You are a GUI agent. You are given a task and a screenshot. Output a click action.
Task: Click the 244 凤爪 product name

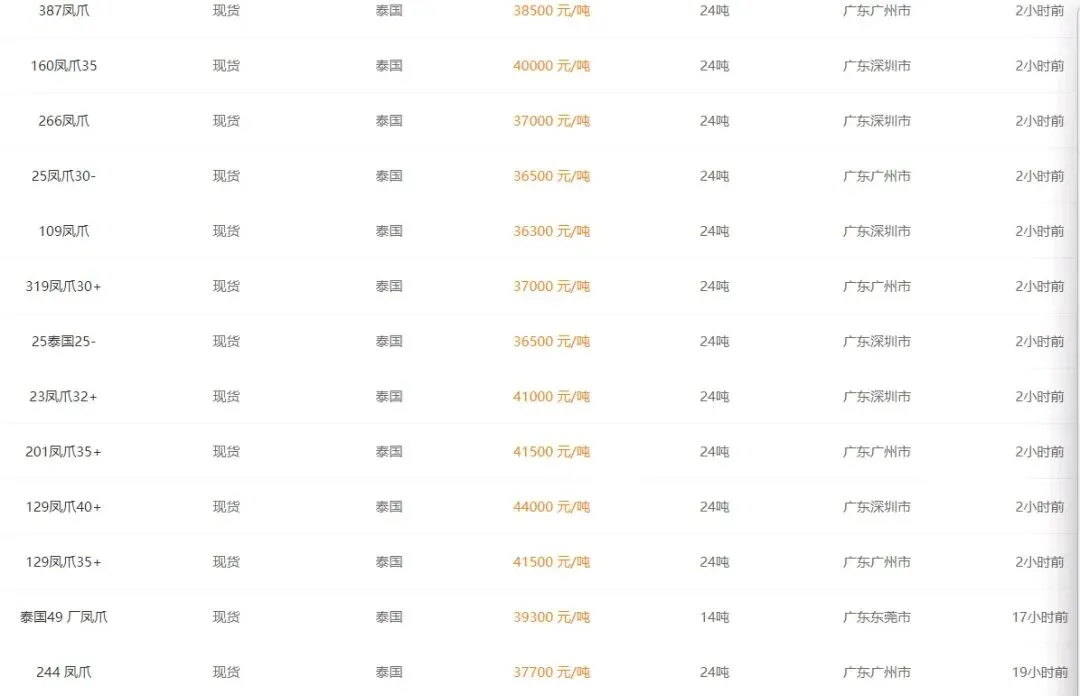[x=63, y=672]
